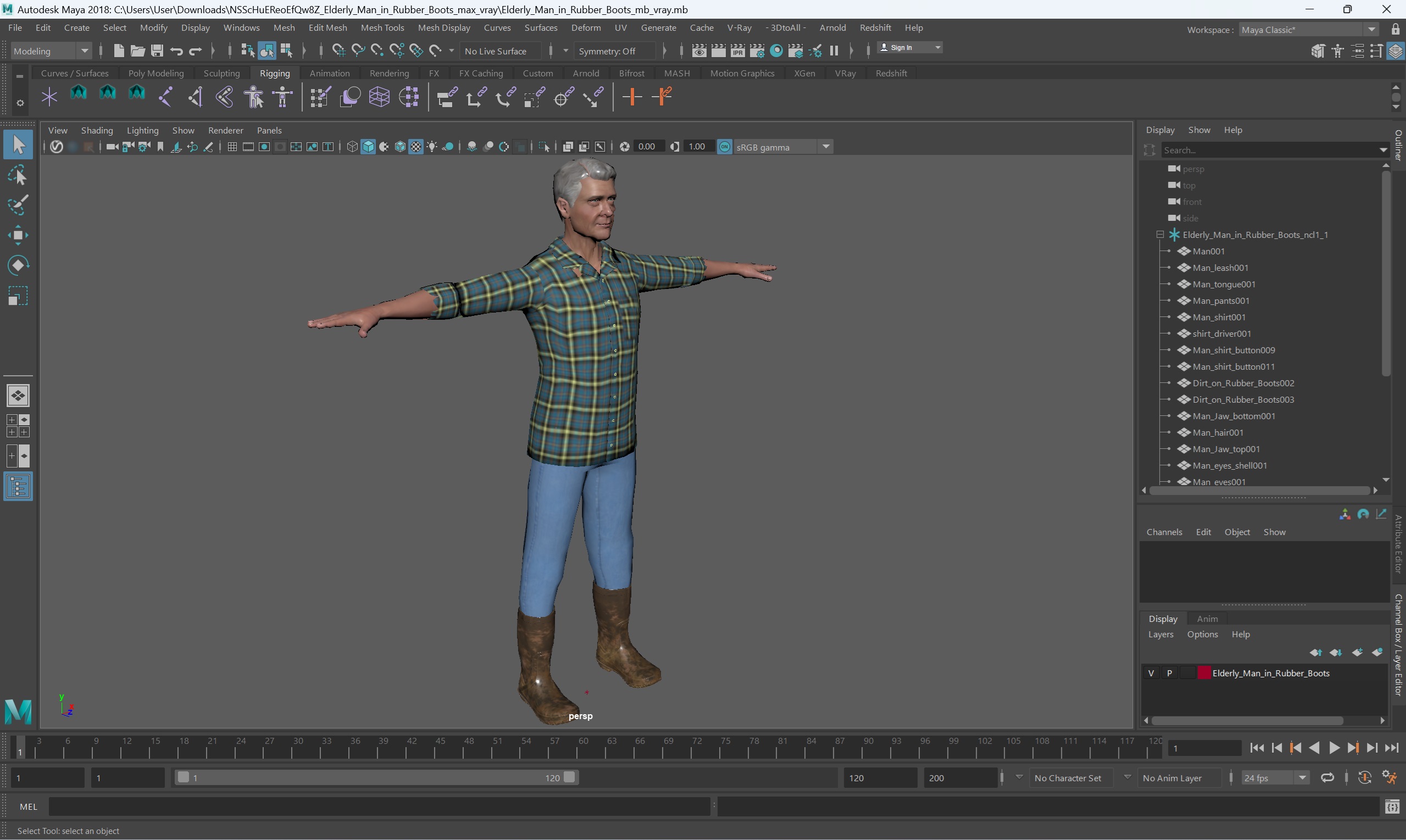The image size is (1406, 840).
Task: Click MEL script language button
Action: [x=29, y=806]
